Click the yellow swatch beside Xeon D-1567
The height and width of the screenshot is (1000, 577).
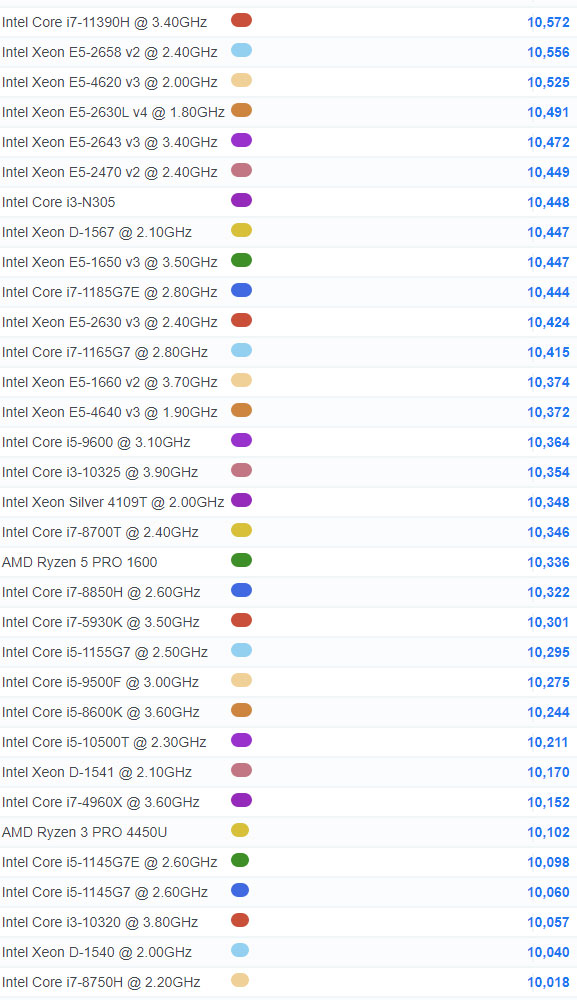click(241, 230)
